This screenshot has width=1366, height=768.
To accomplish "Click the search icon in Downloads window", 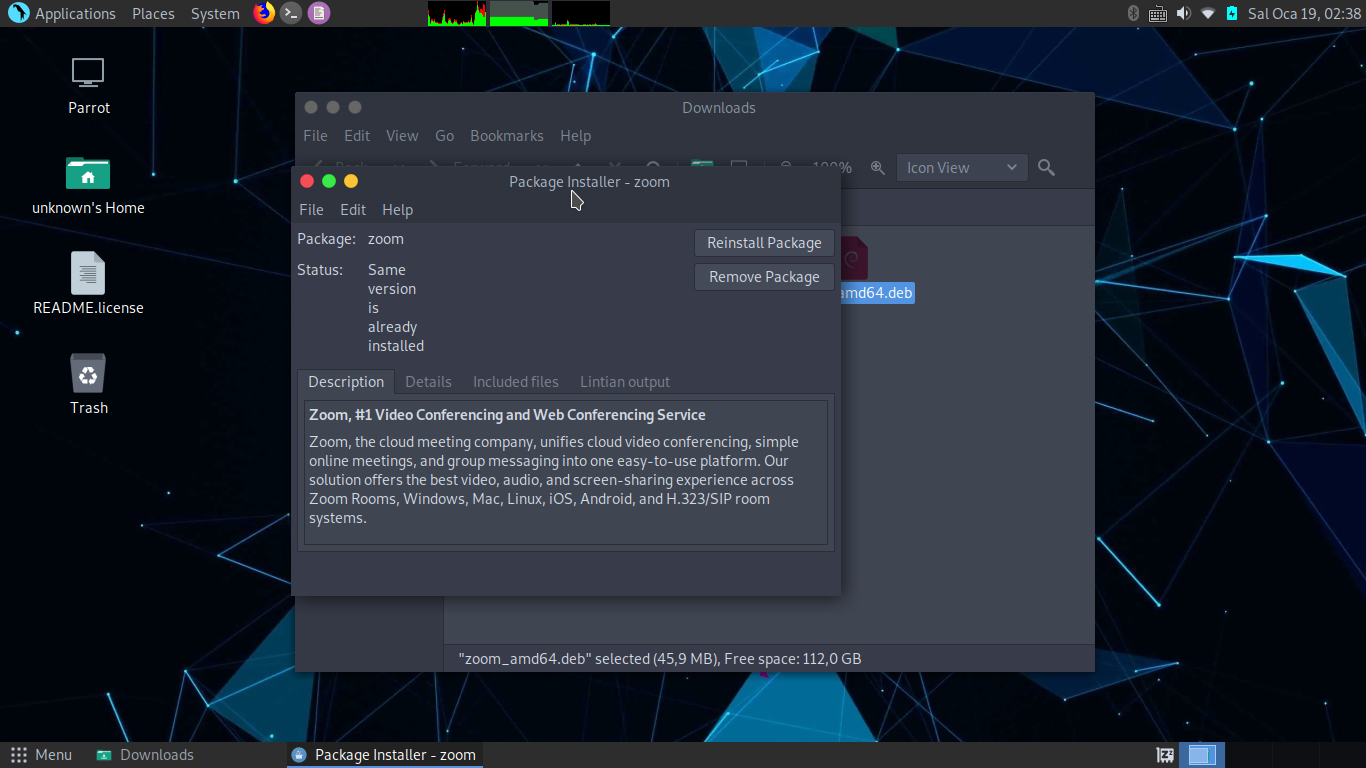I will coord(1046,168).
